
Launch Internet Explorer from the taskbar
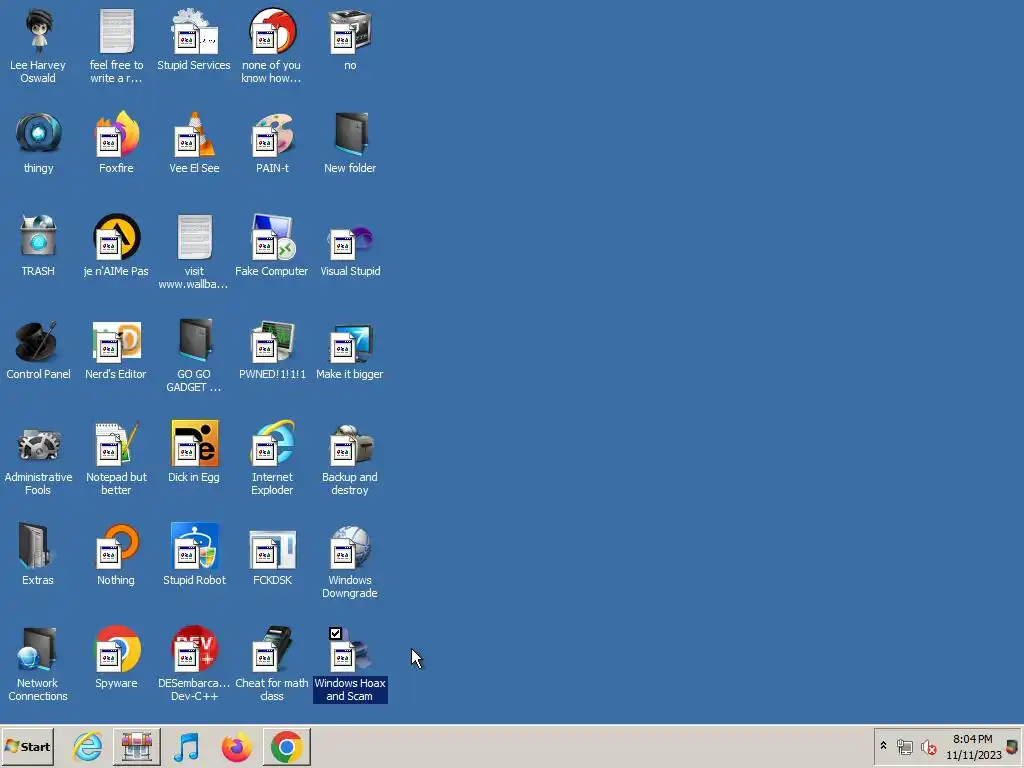(x=87, y=747)
